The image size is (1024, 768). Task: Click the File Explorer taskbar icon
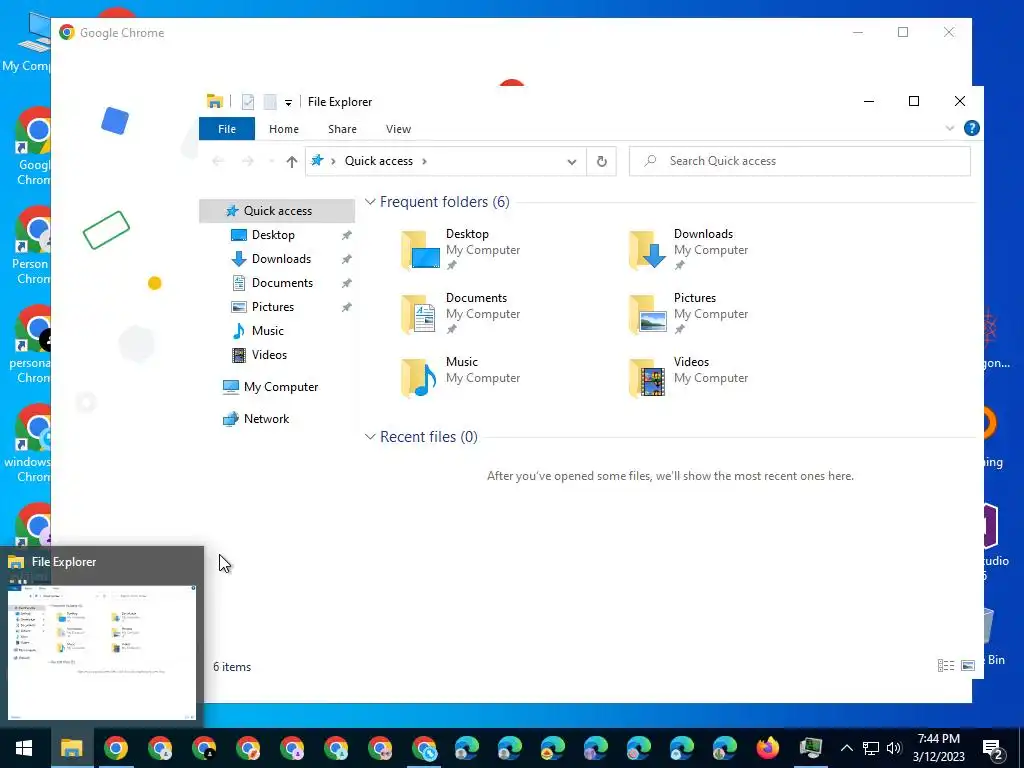(72, 748)
